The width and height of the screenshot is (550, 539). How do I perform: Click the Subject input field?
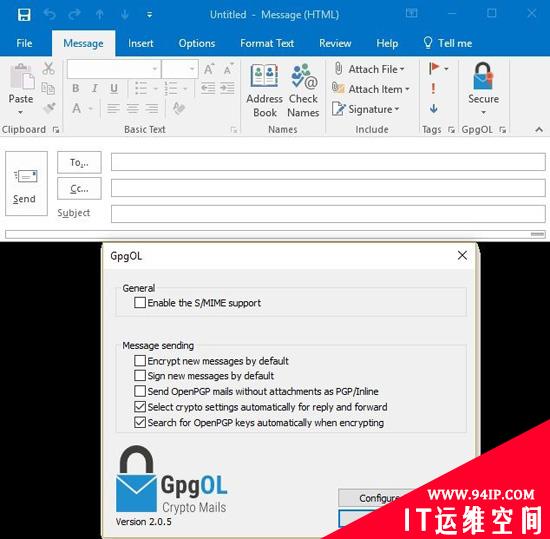[x=328, y=214]
